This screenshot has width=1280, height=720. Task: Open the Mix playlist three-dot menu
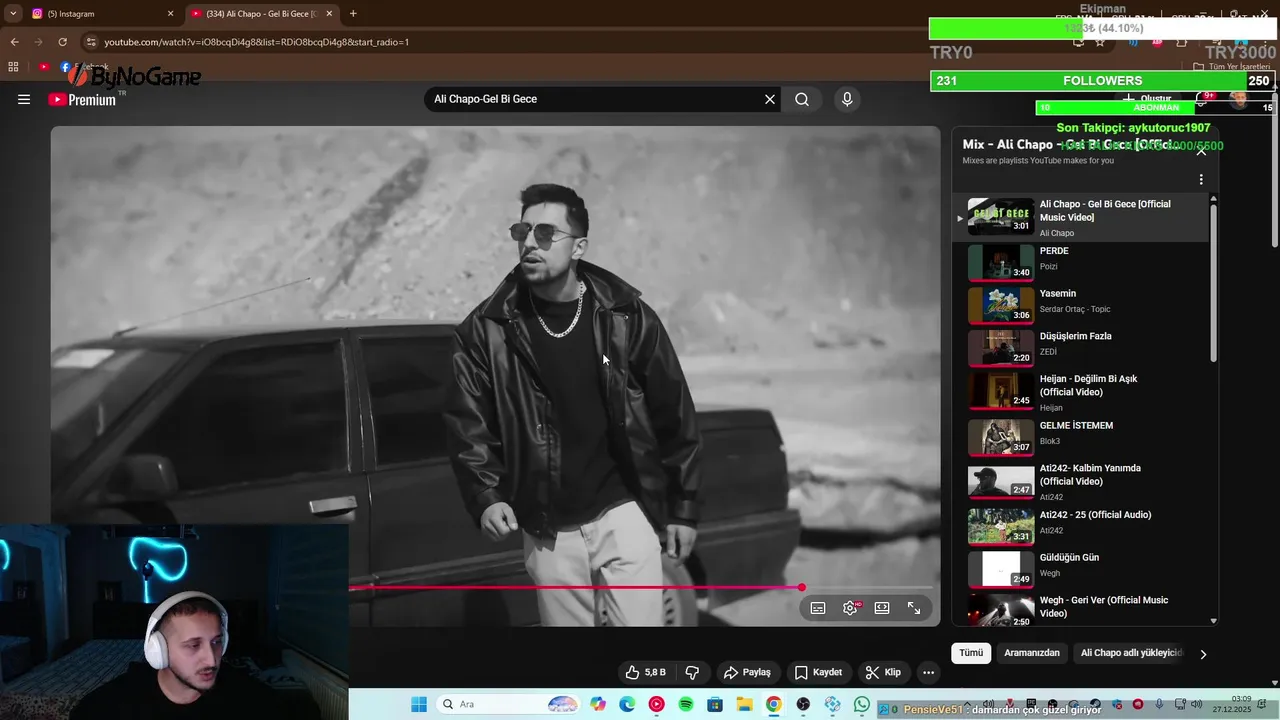(1201, 180)
